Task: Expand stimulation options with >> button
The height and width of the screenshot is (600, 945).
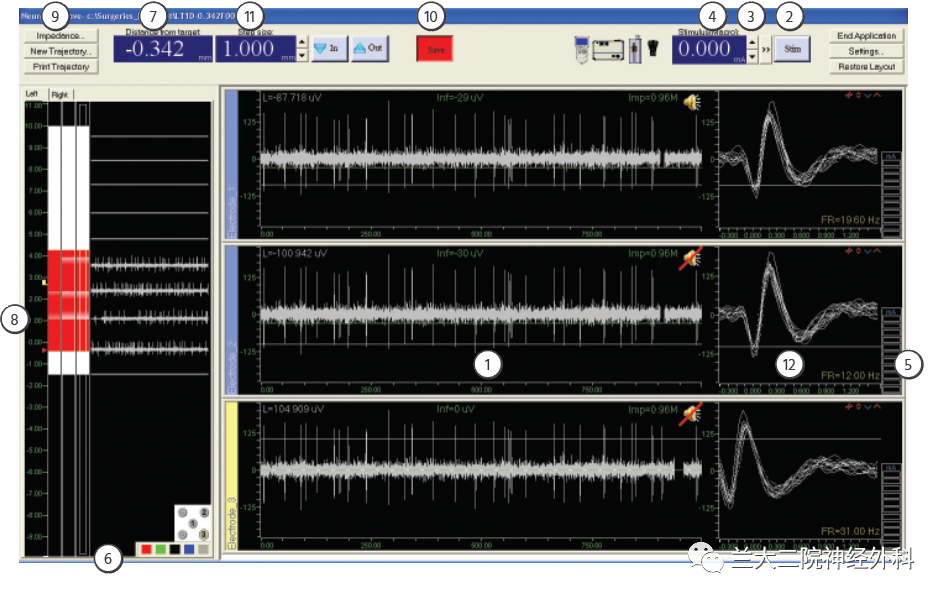Action: tap(765, 49)
